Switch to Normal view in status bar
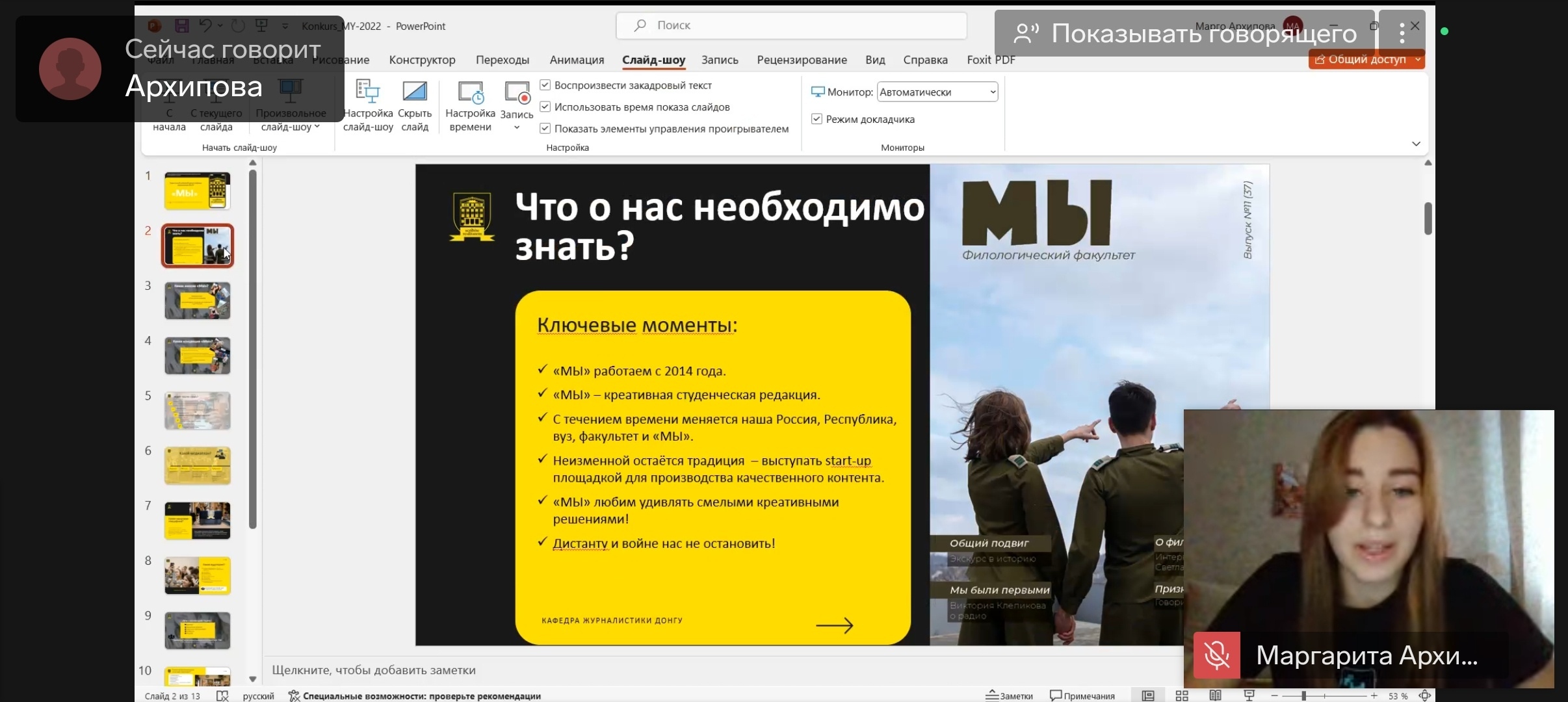The image size is (1568, 702). click(1148, 695)
